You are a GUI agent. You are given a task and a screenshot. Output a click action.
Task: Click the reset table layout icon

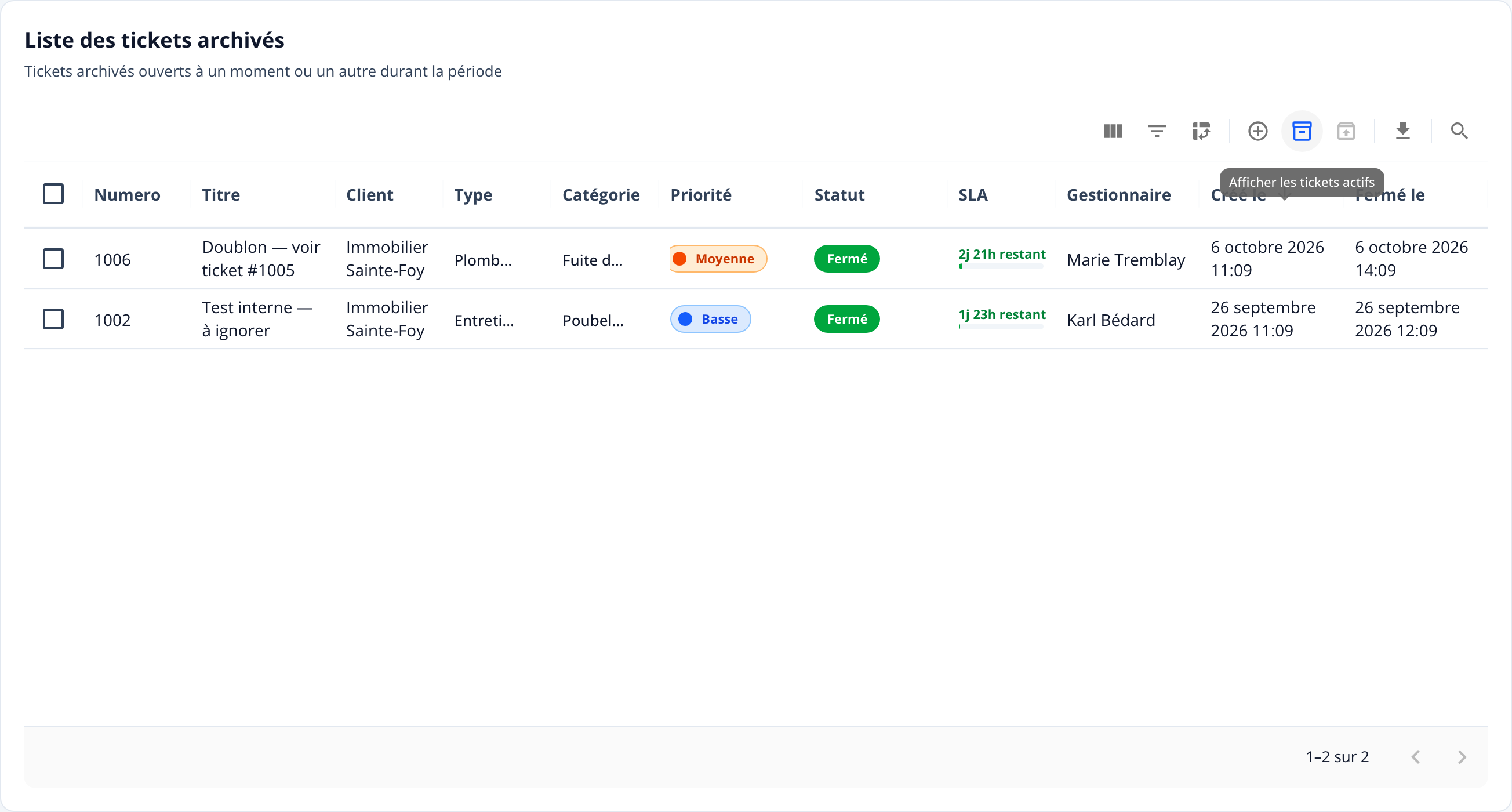click(x=1201, y=131)
